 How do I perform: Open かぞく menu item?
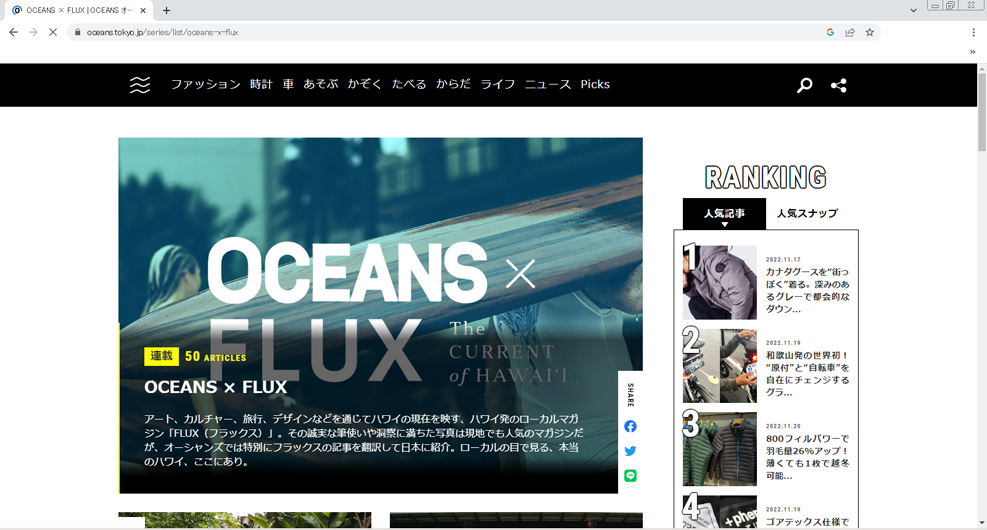364,84
